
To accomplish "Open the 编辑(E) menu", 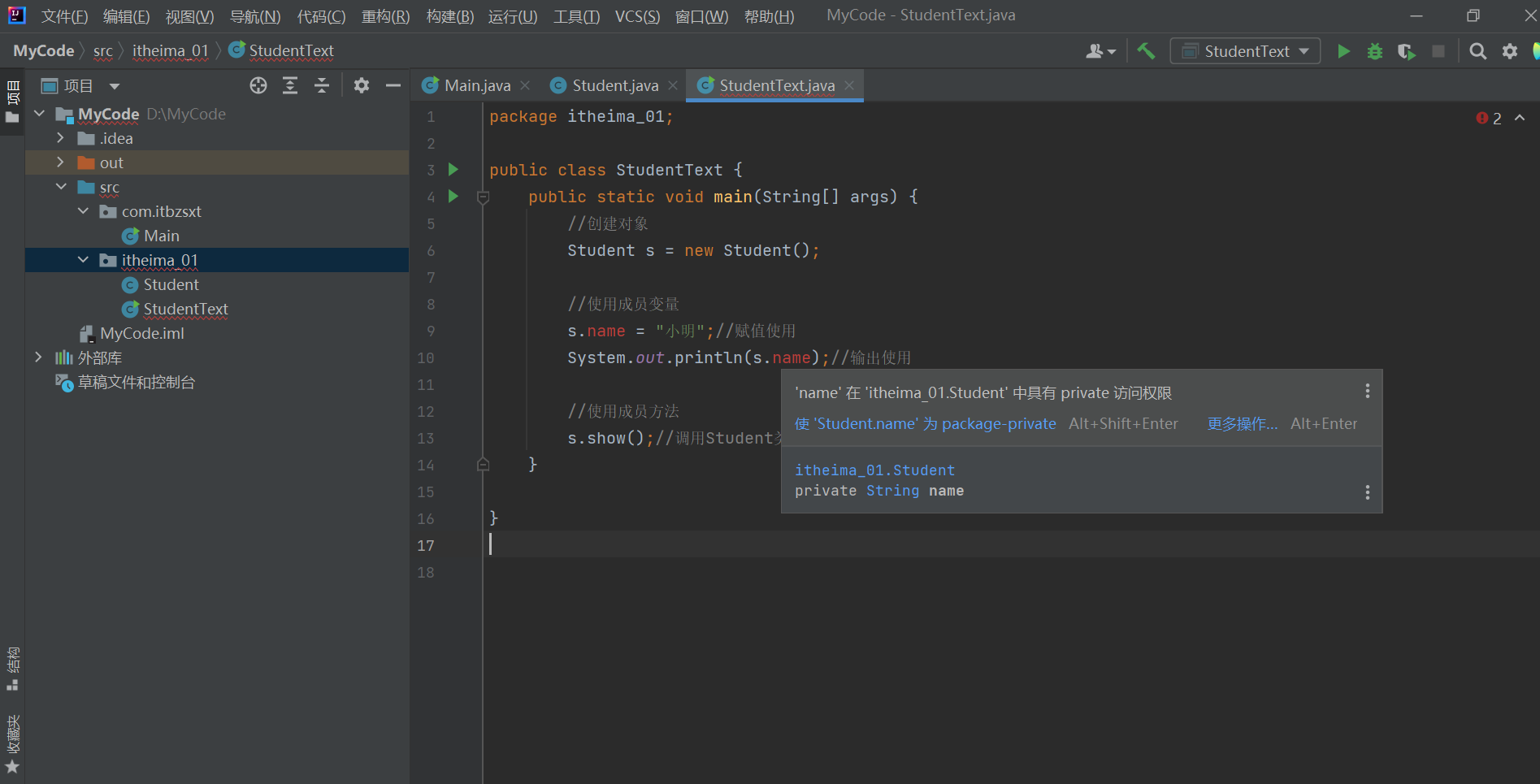I will pos(126,16).
